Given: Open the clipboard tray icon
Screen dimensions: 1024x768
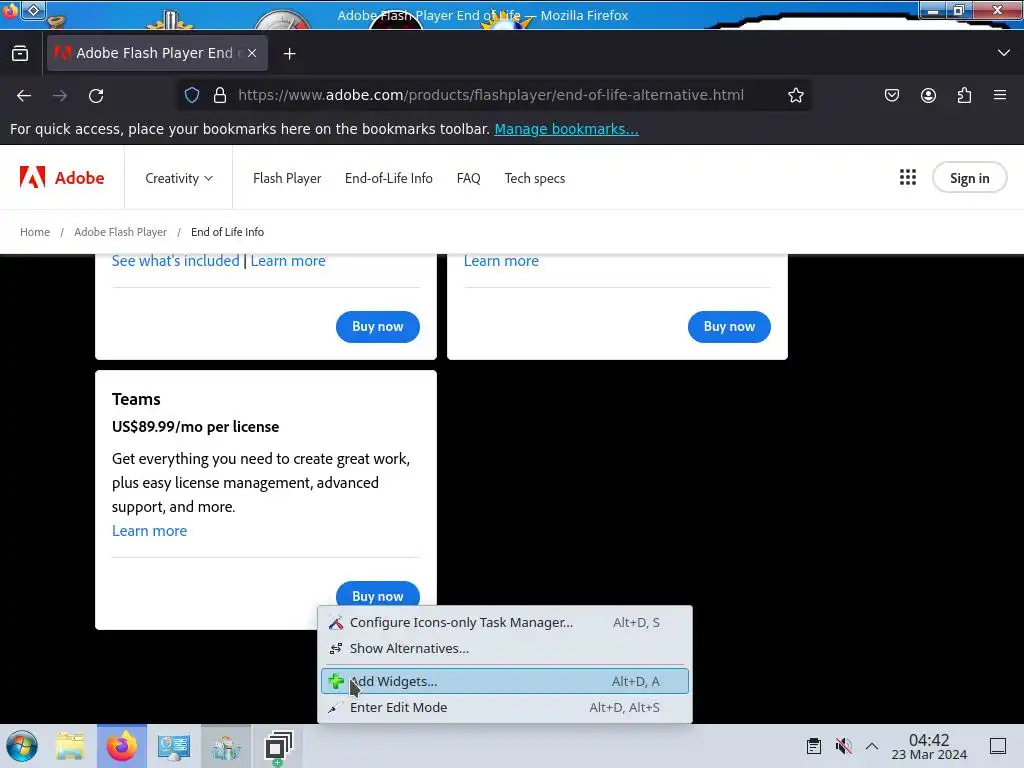Looking at the screenshot, I should [x=814, y=746].
